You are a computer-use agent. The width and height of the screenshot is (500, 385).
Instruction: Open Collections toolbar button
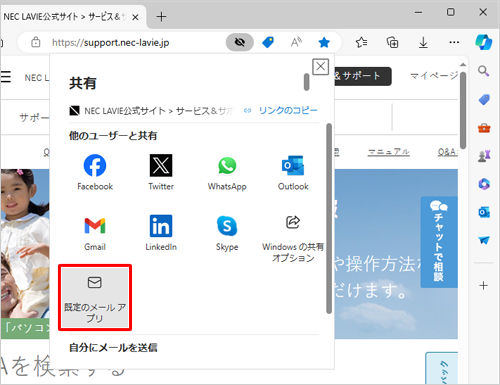pyautogui.click(x=392, y=42)
